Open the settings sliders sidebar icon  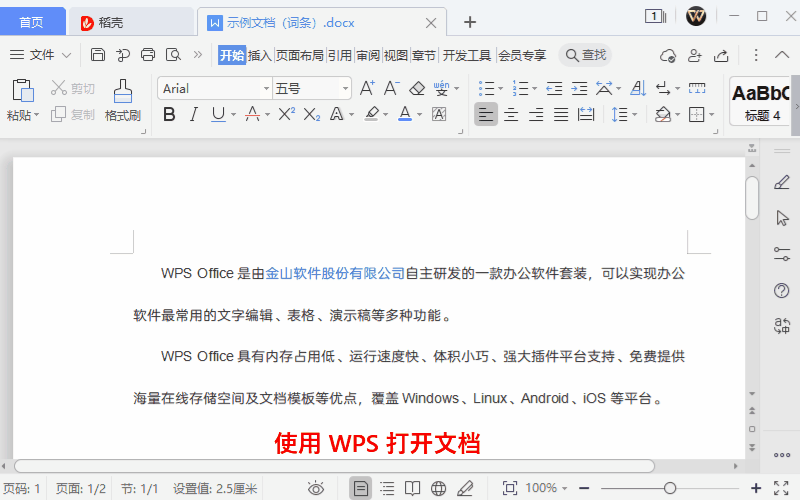[x=782, y=254]
